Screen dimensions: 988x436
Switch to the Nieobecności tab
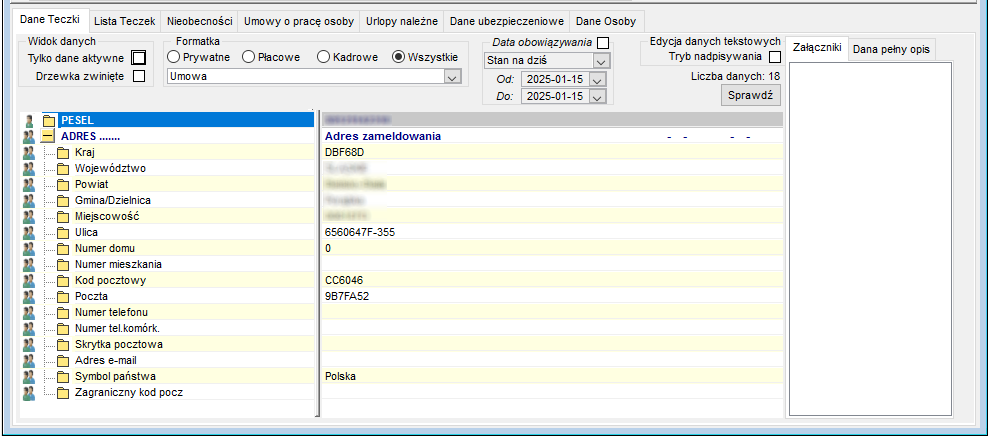click(x=200, y=21)
